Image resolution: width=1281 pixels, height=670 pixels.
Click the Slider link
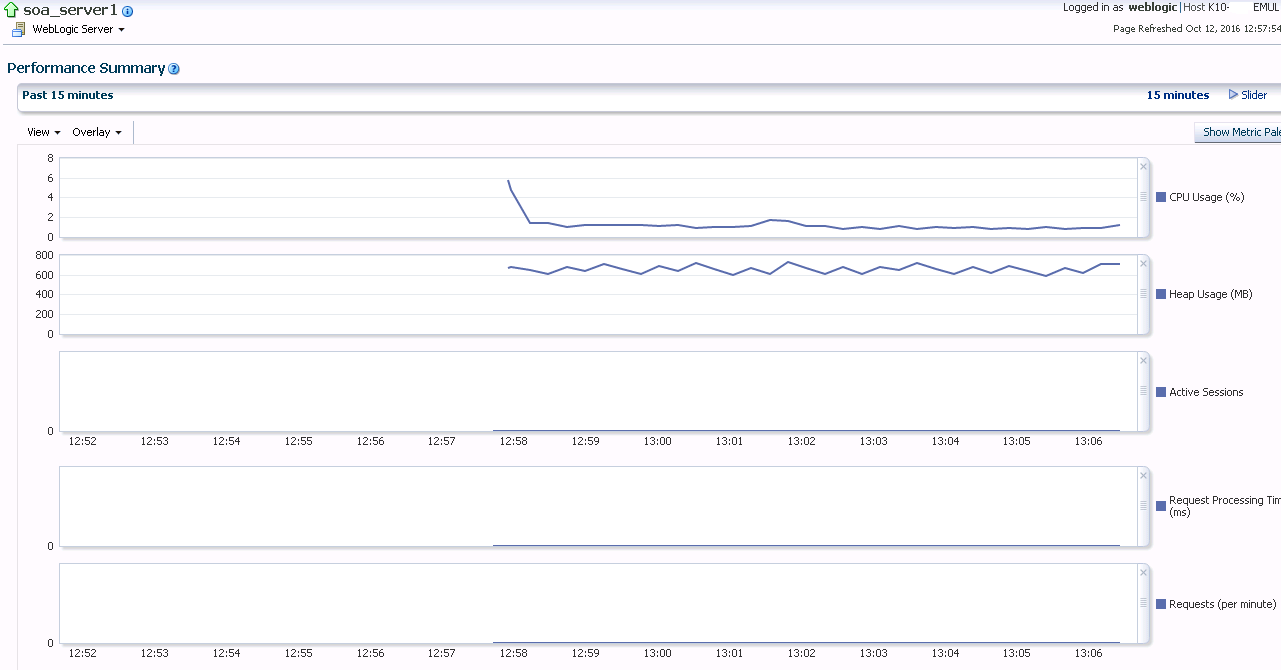point(1254,95)
